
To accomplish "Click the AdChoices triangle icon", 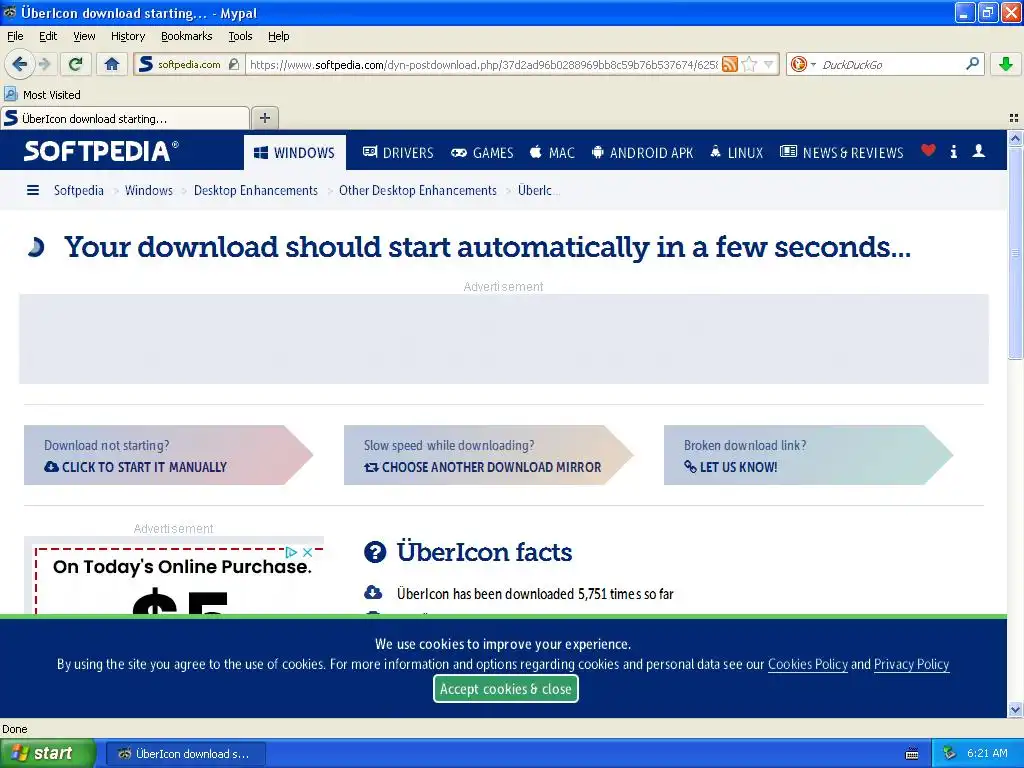I will [291, 552].
